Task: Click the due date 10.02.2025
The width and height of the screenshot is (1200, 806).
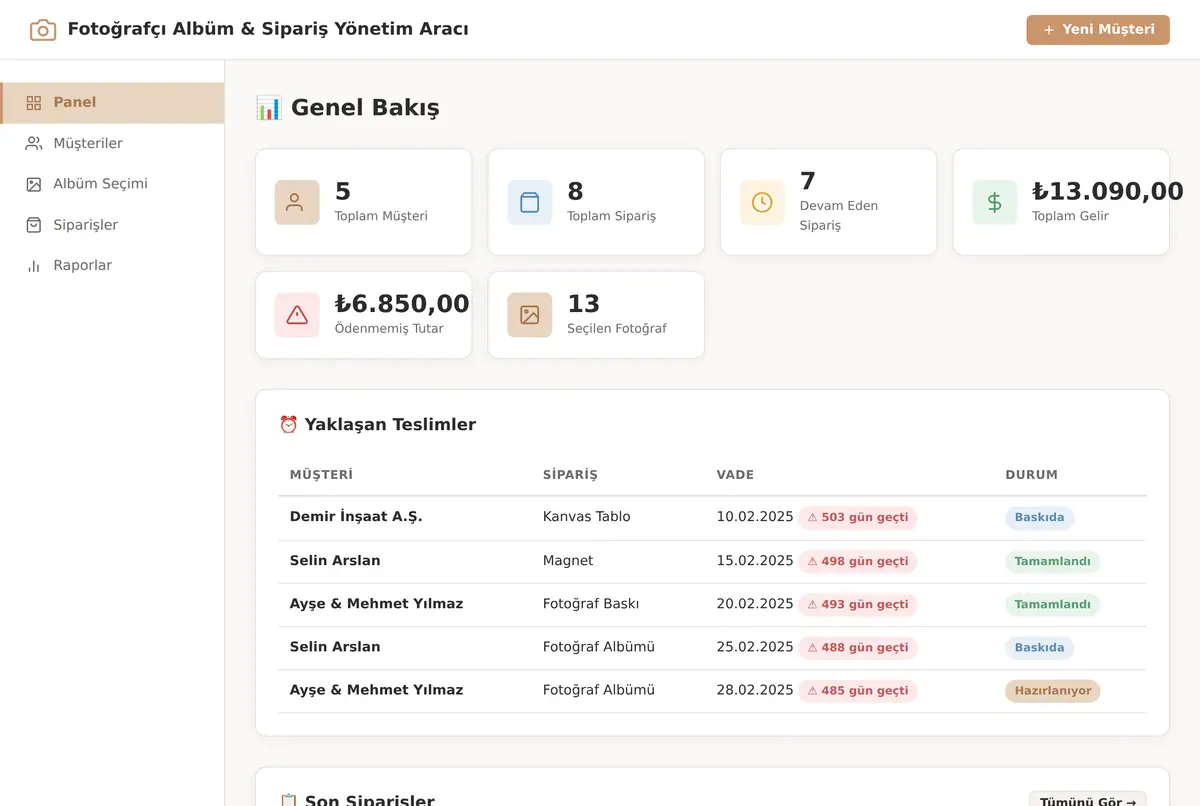Action: pos(755,517)
